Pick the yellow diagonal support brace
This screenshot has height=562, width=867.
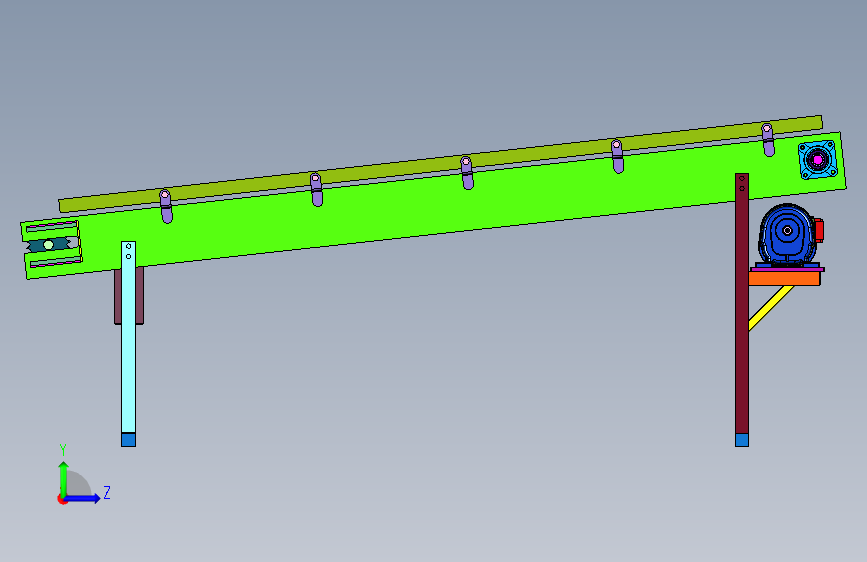(770, 308)
